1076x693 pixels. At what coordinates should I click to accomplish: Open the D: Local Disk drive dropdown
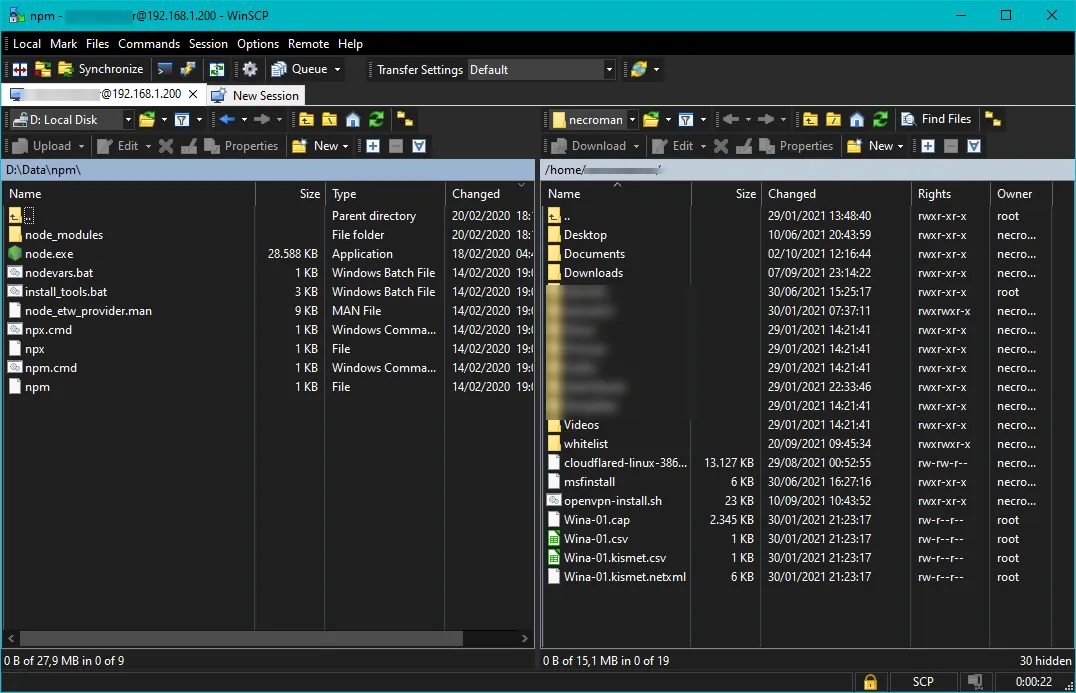(x=128, y=119)
